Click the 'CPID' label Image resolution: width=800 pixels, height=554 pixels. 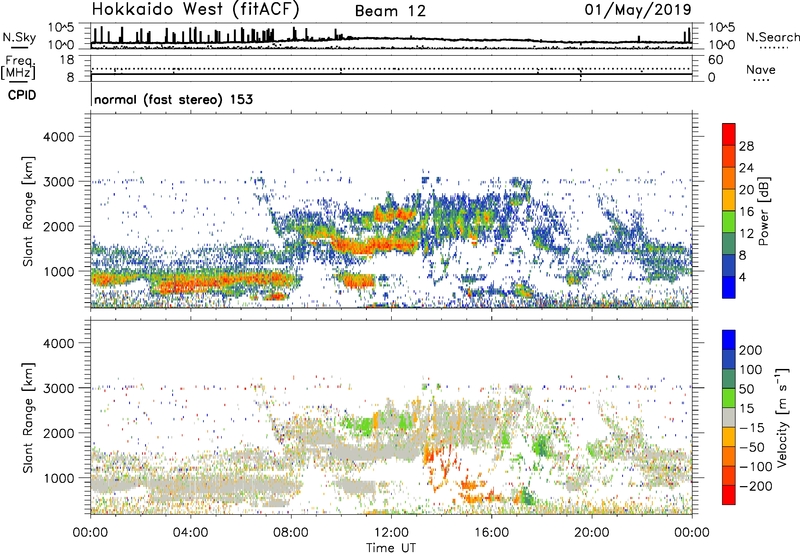pos(22,95)
